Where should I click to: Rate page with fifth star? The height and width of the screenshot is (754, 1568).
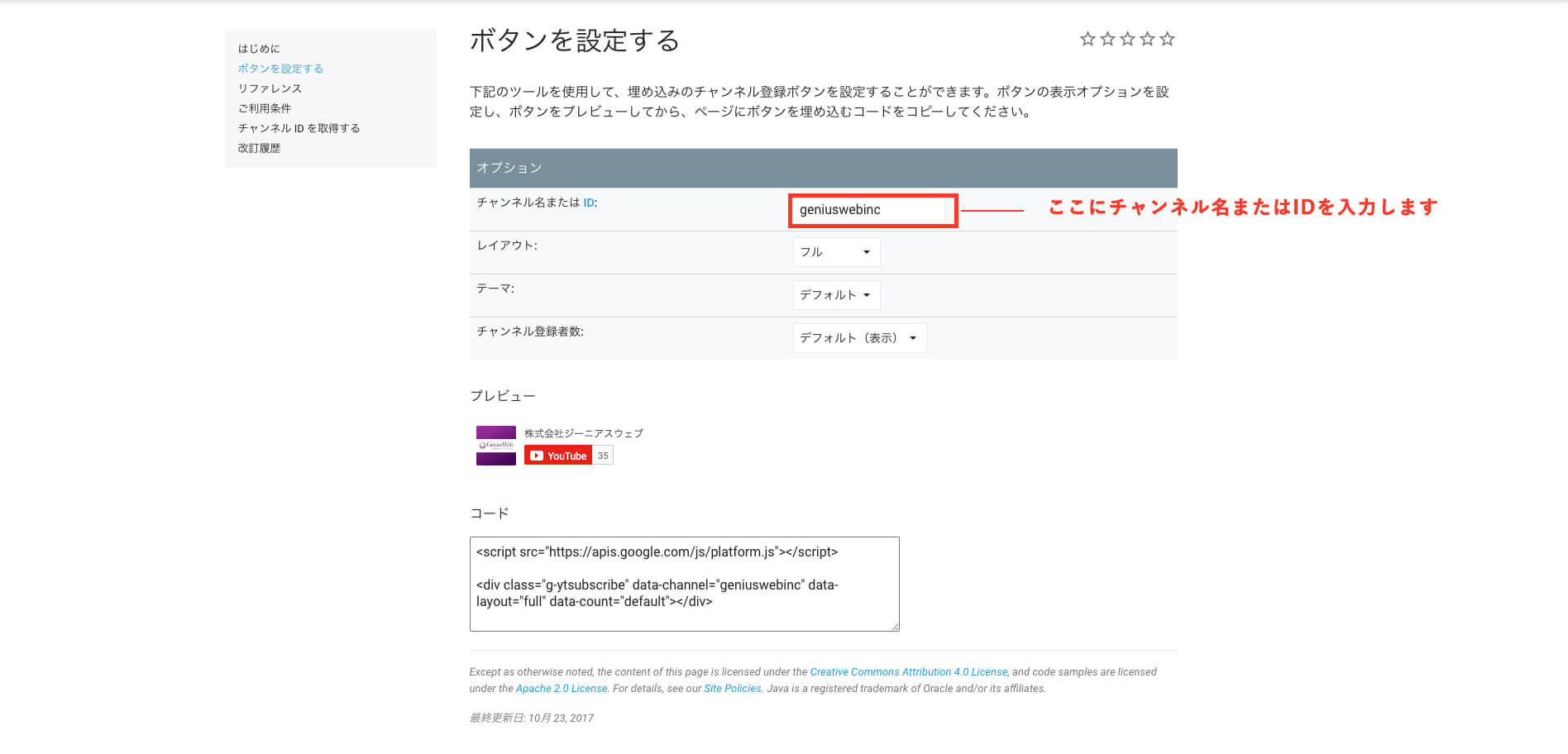click(1167, 39)
